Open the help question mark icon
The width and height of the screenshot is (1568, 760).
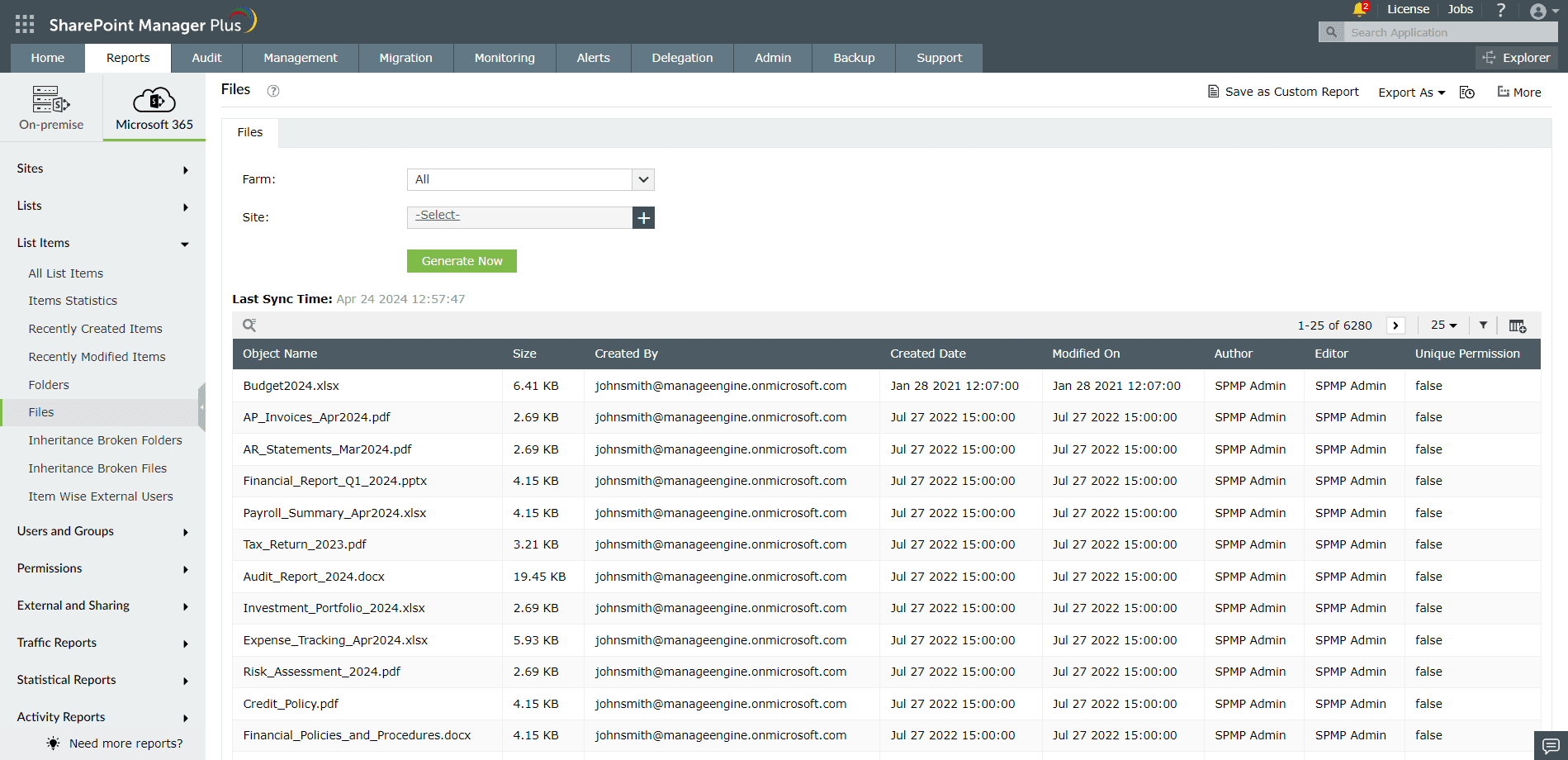tap(1500, 9)
